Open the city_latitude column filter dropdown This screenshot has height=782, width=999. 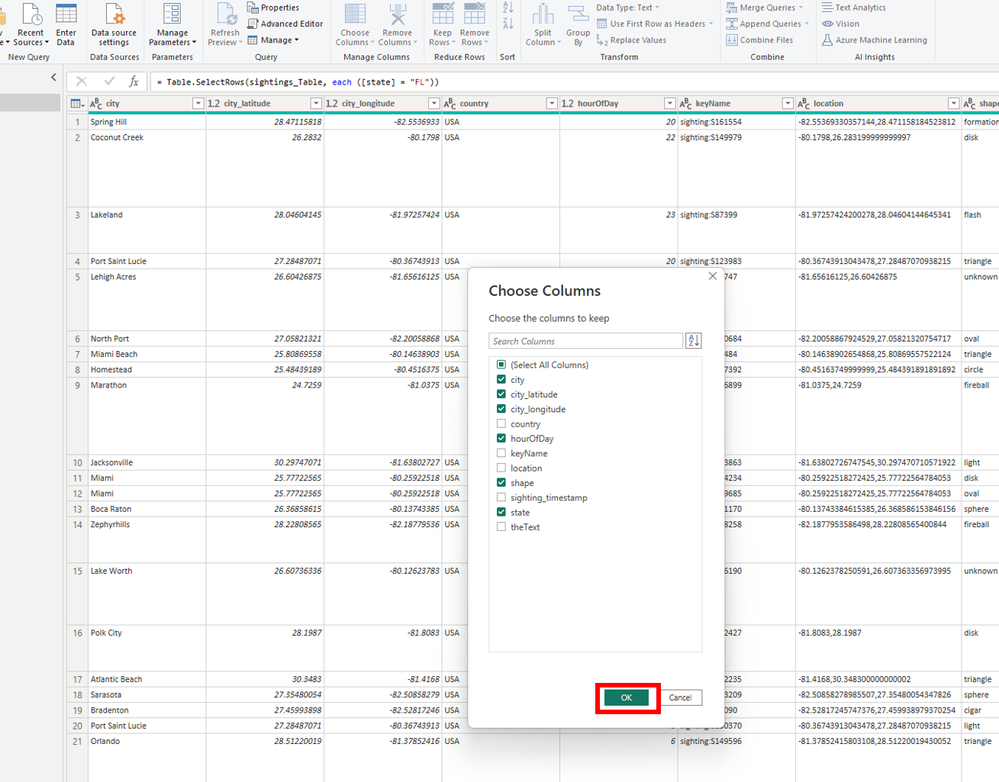(x=315, y=103)
